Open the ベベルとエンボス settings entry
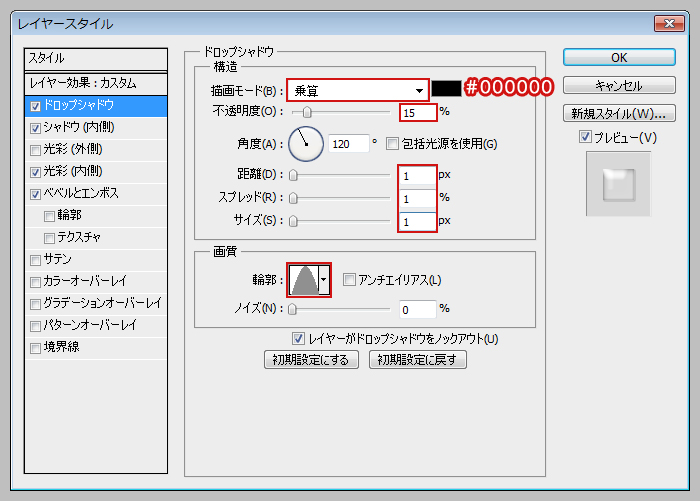The width and height of the screenshot is (700, 501). click(96, 194)
